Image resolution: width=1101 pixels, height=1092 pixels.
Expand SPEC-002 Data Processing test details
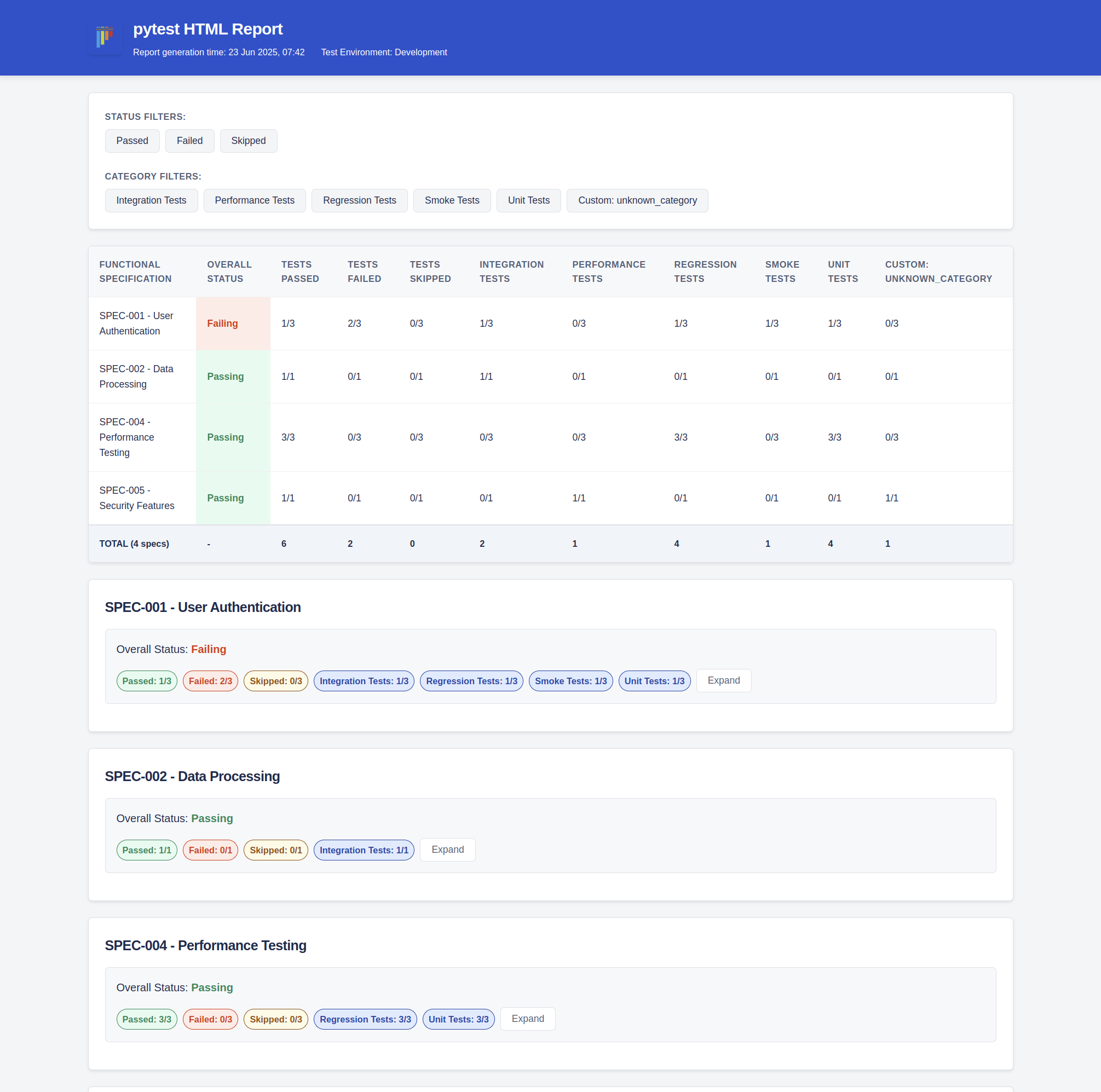click(x=447, y=850)
